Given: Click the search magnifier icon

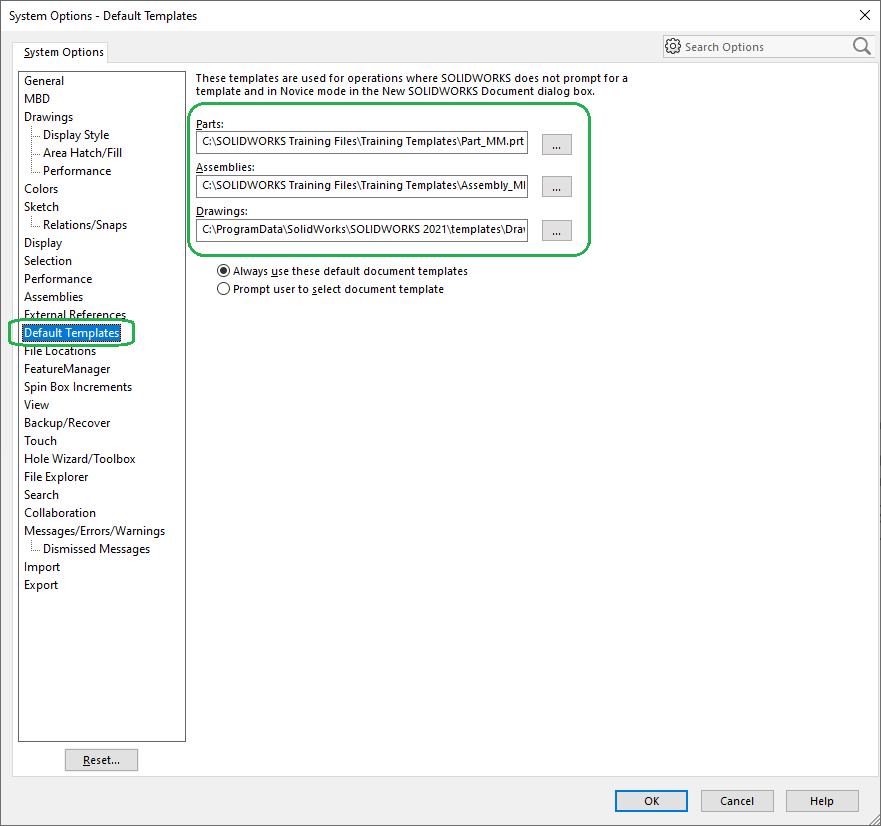Looking at the screenshot, I should point(861,46).
